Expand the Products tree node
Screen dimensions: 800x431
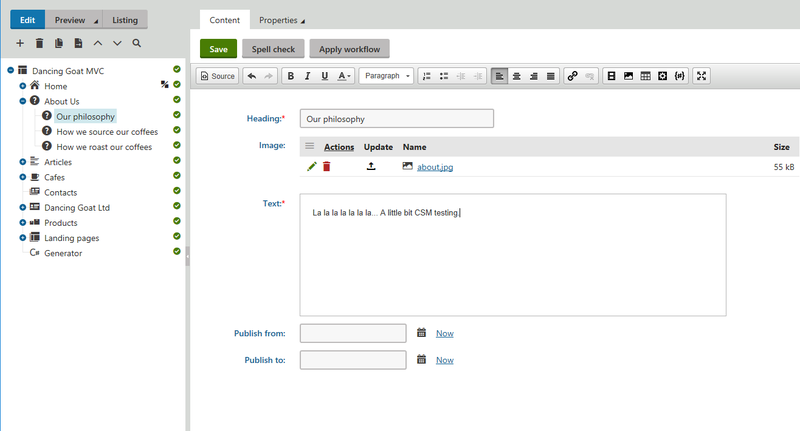22,222
